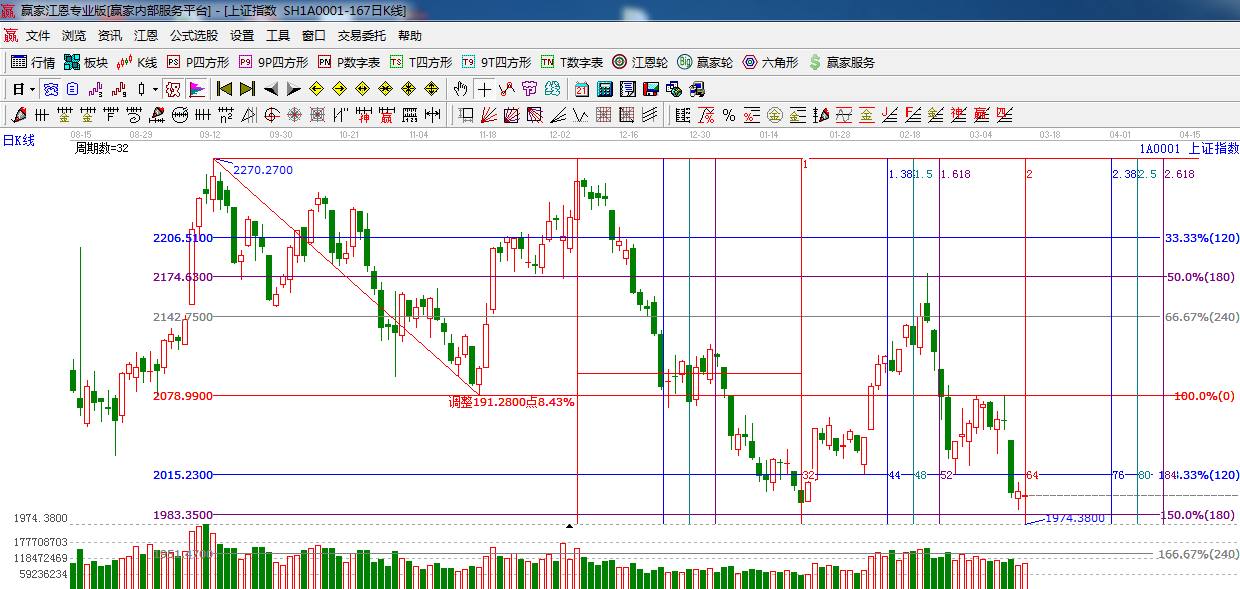Toggle the pink flag indicator button
This screenshot has height=589, width=1240.
197,89
